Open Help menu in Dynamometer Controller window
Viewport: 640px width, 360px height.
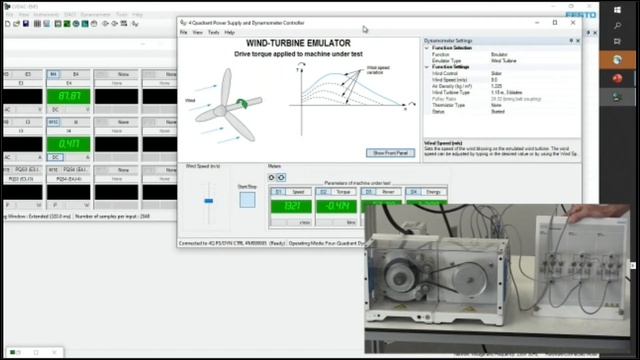click(x=229, y=32)
